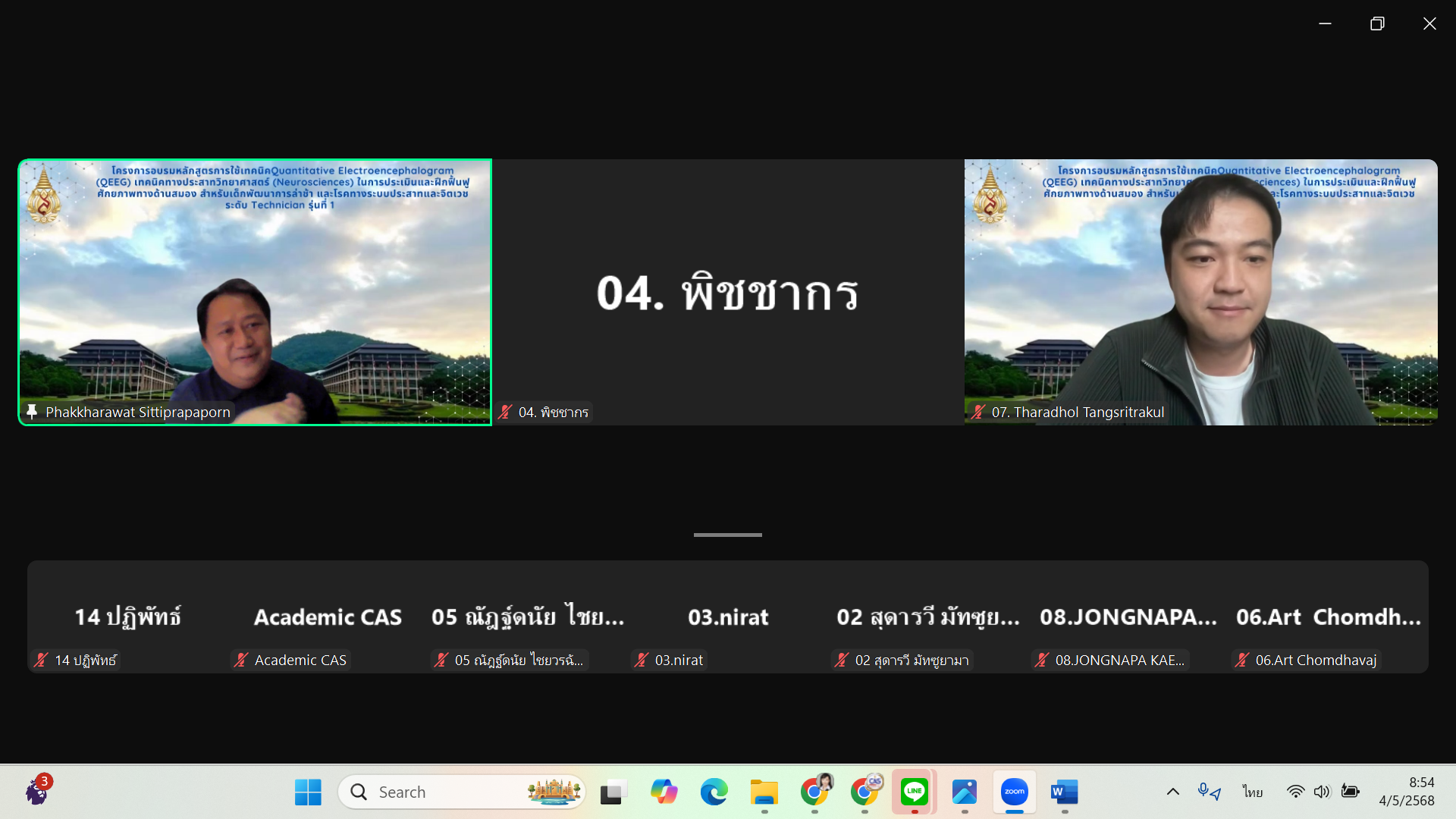Open LINE app in taskbar

tap(914, 792)
